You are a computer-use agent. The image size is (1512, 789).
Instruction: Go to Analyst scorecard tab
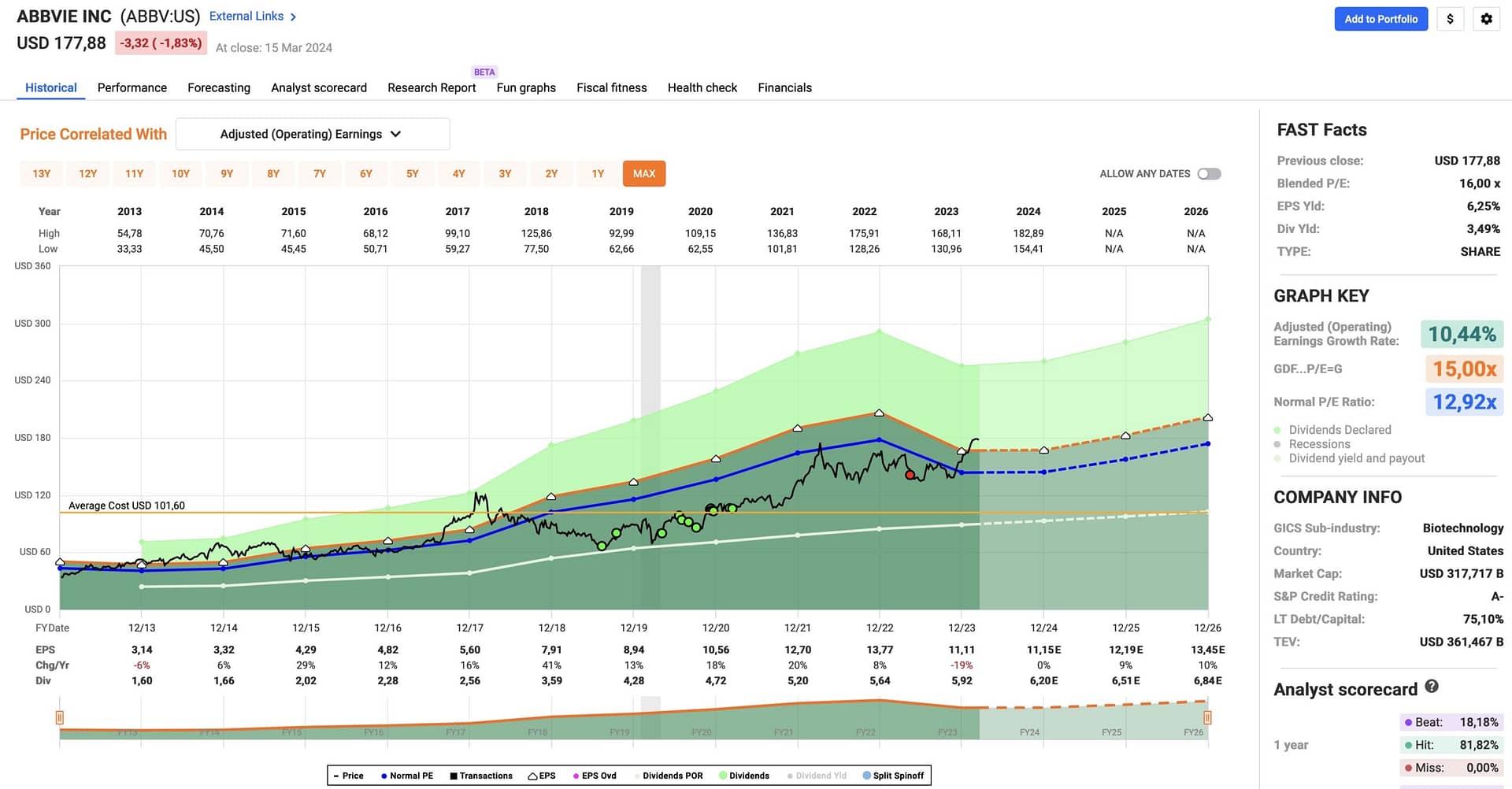click(319, 87)
